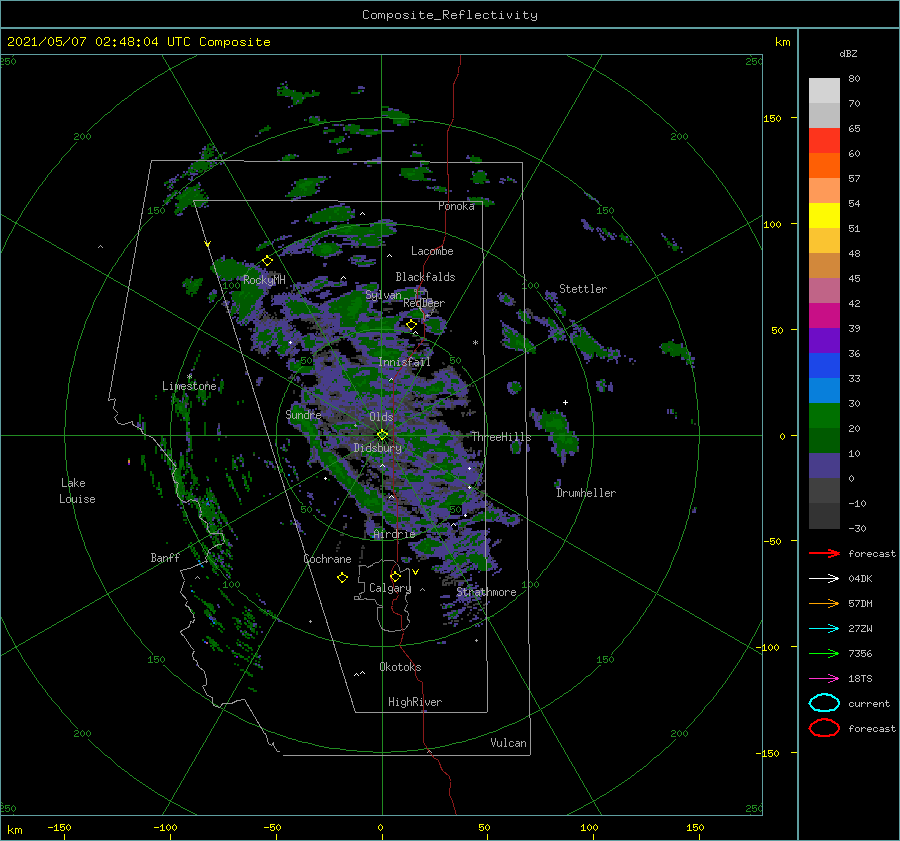Screen dimensions: 900x841
Task: Click the Sylvan town label
Action: 383,296
